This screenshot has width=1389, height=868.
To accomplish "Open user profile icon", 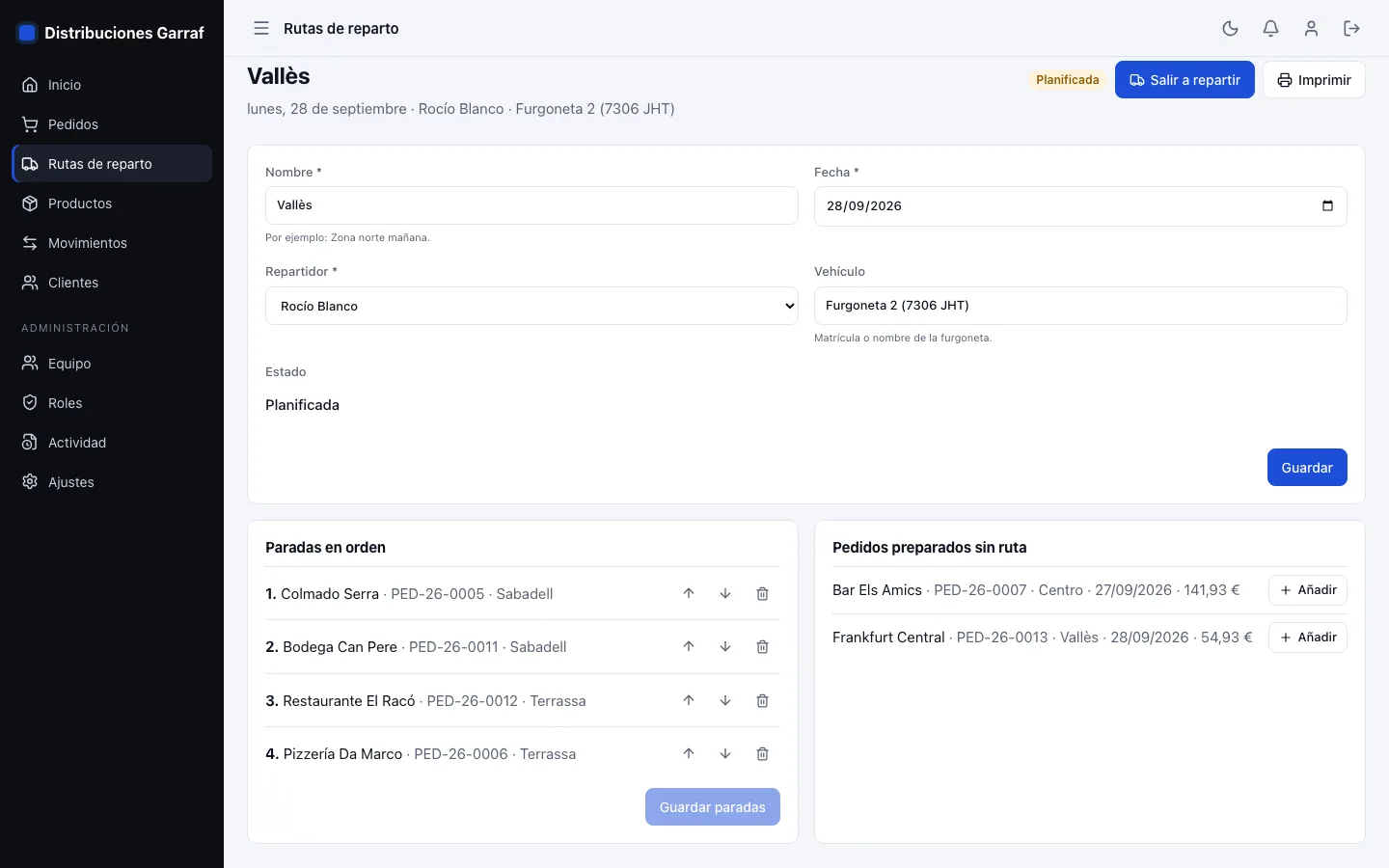I will pyautogui.click(x=1311, y=29).
